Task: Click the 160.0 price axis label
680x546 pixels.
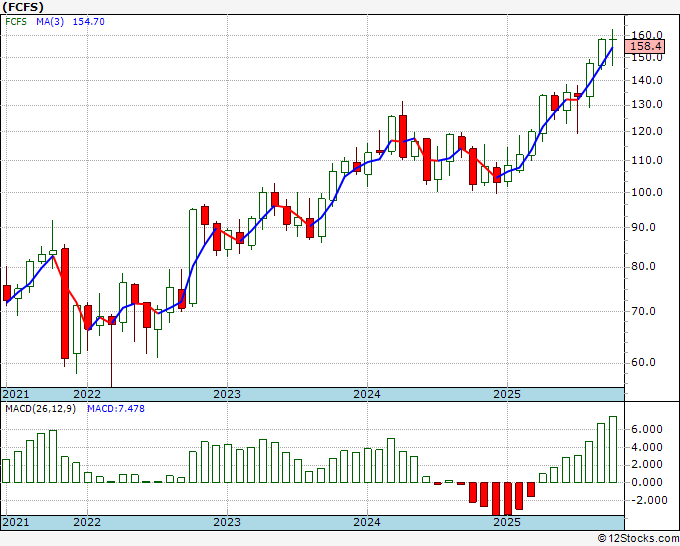Action: [647, 35]
